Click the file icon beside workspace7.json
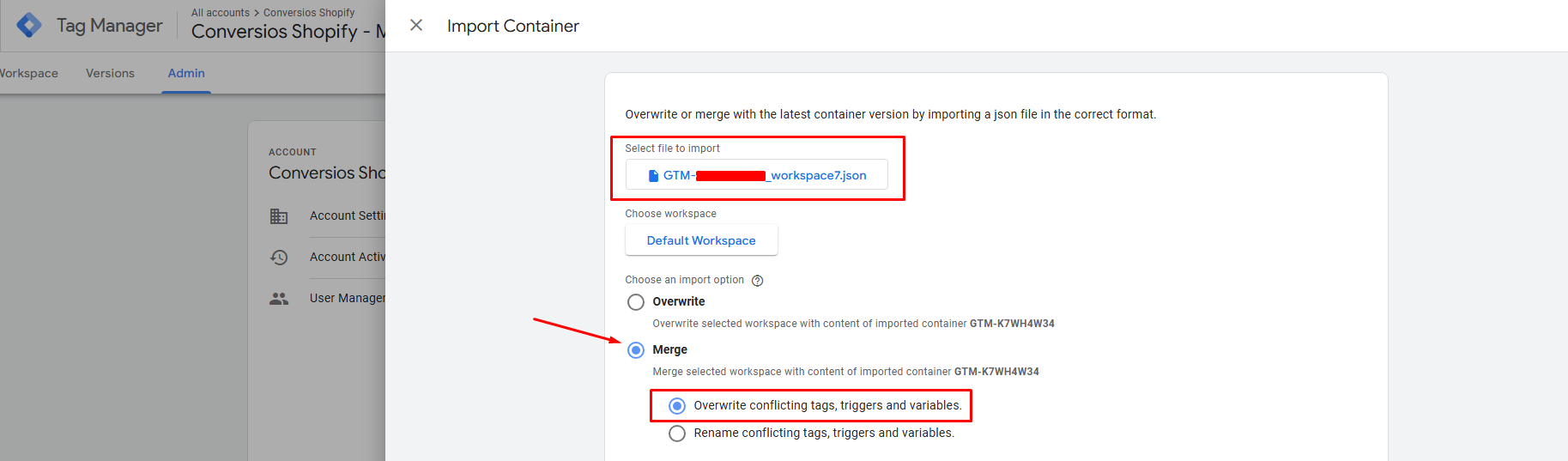Screen dimensions: 1568x461 pyautogui.click(x=653, y=175)
